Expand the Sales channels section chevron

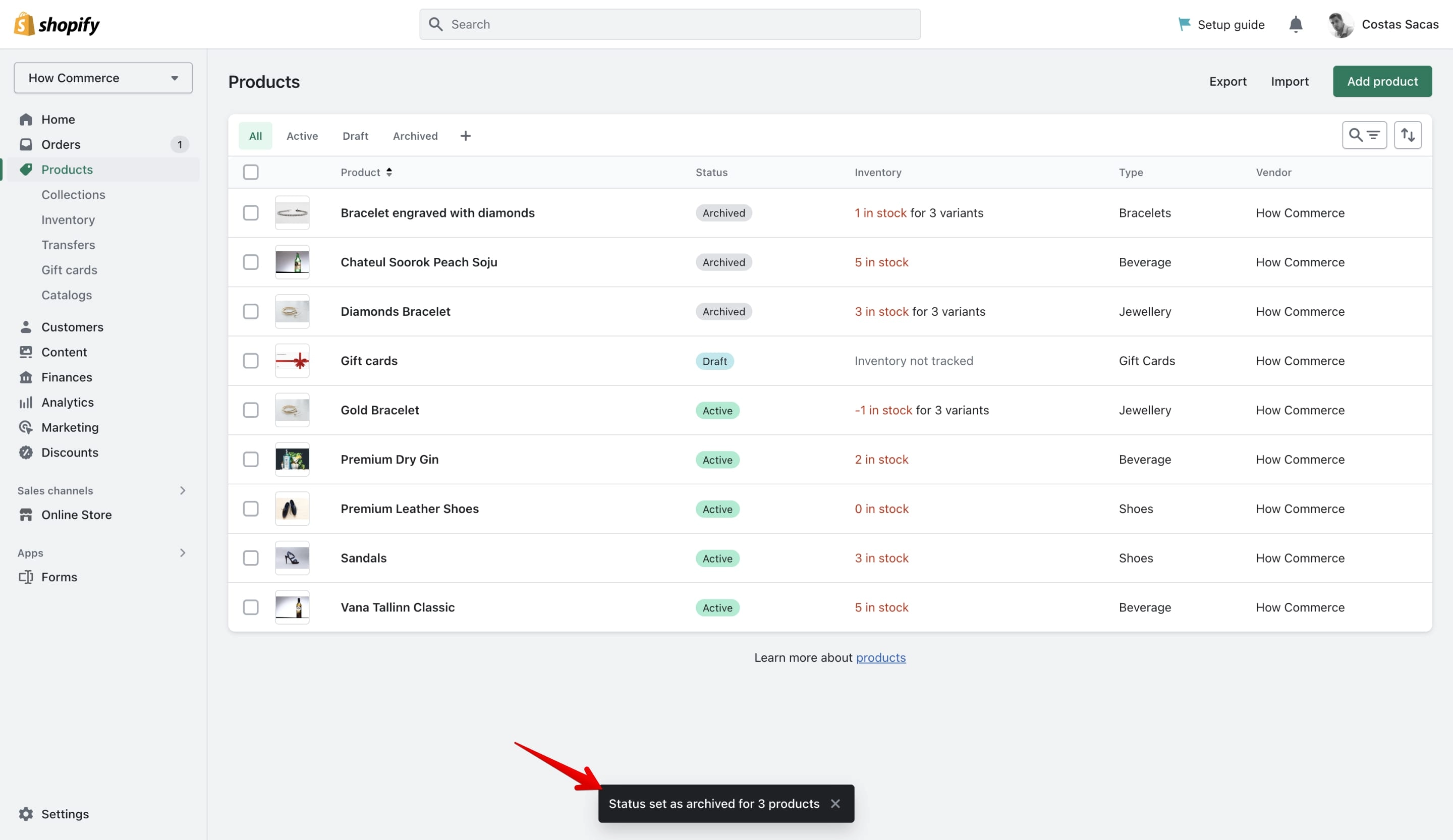click(183, 490)
